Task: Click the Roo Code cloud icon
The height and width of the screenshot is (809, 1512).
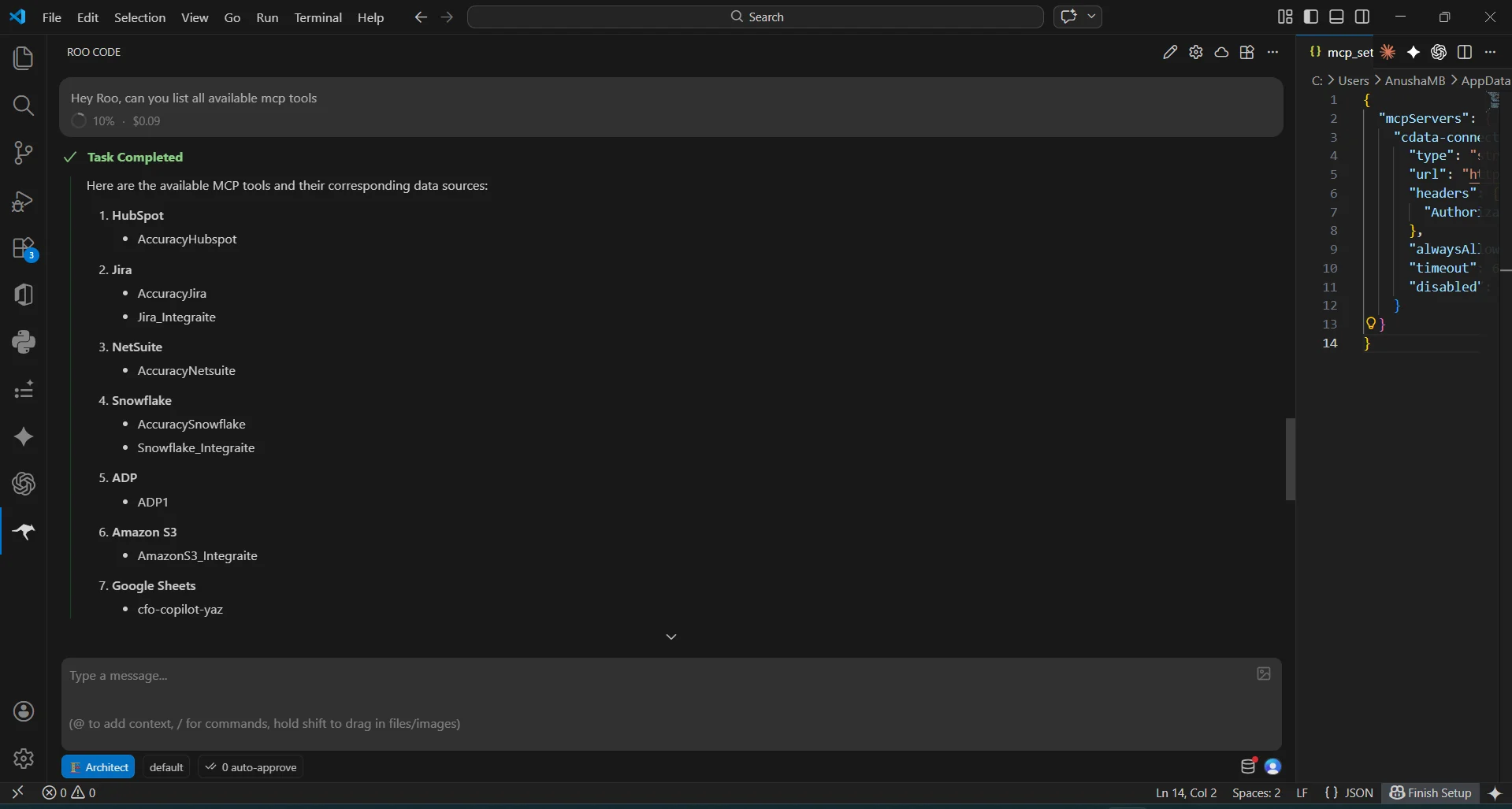Action: click(1221, 52)
